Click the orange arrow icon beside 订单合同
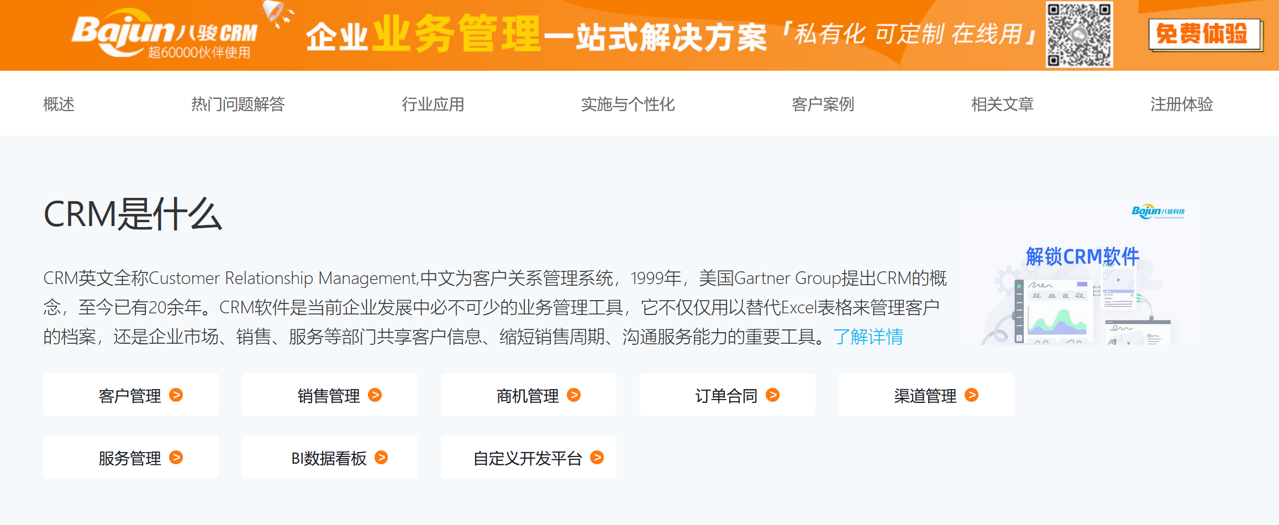 tap(773, 395)
